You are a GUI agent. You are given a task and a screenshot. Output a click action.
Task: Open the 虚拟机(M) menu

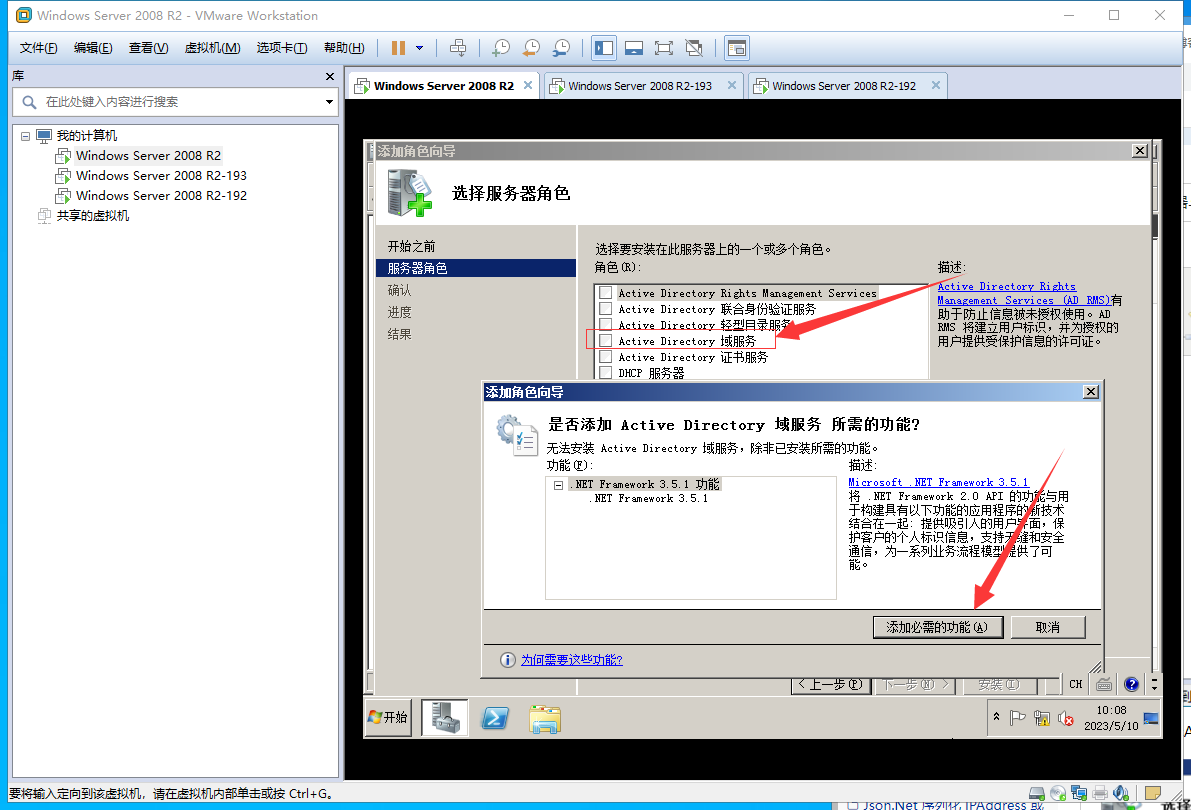(x=213, y=48)
